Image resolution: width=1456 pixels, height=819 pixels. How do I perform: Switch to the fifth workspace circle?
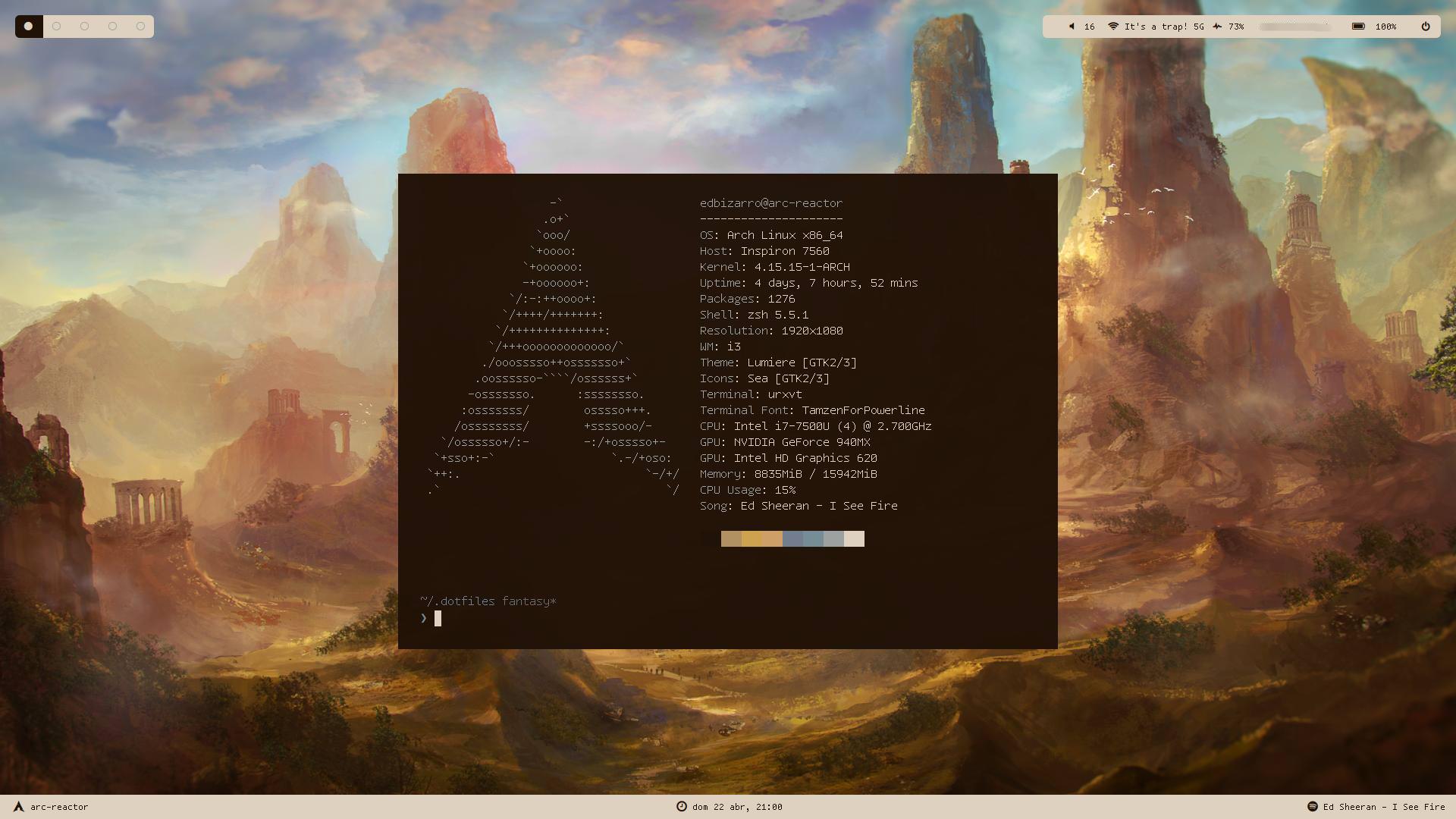[x=140, y=27]
